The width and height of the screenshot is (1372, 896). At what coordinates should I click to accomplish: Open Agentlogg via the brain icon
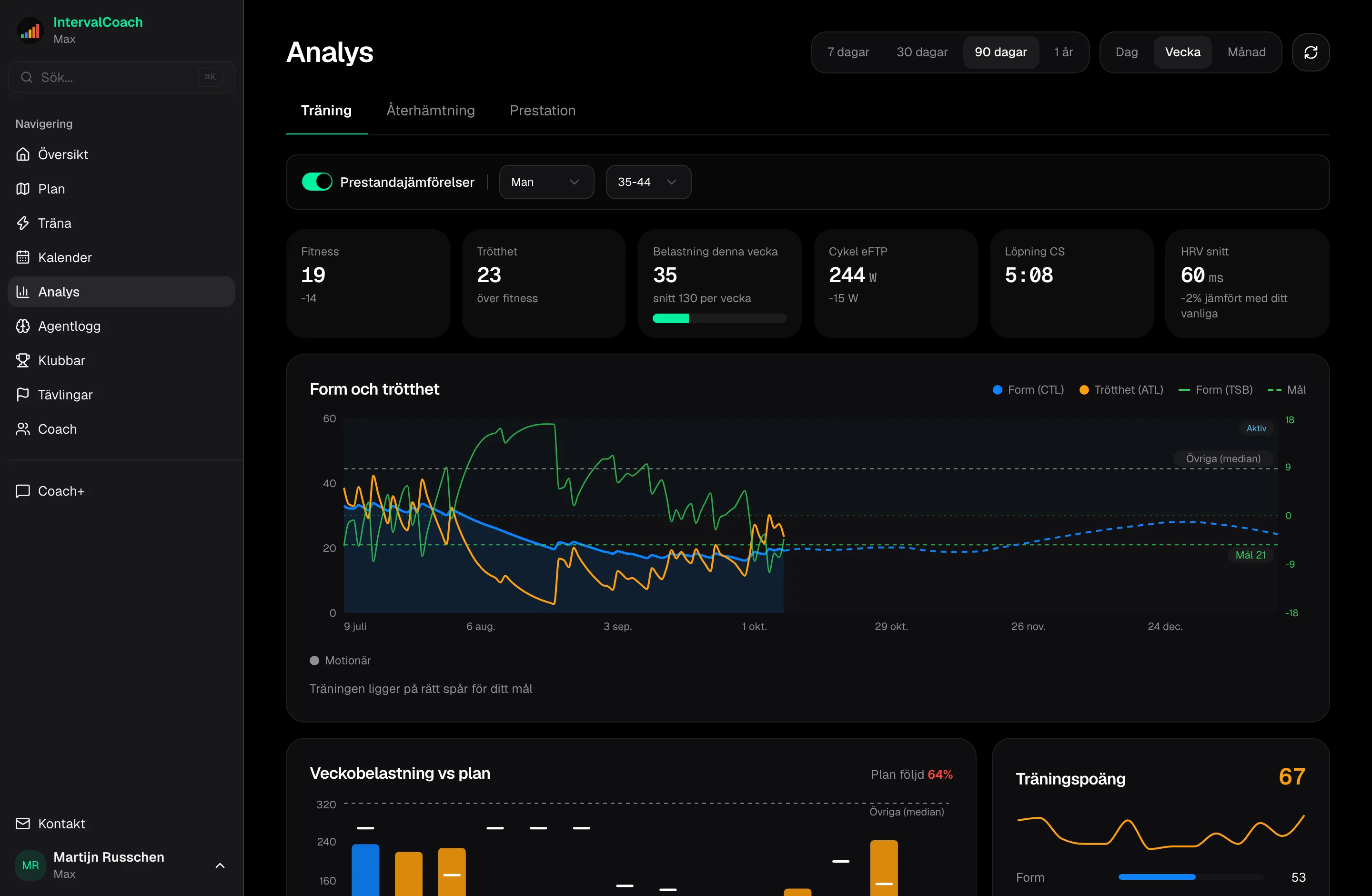[22, 326]
